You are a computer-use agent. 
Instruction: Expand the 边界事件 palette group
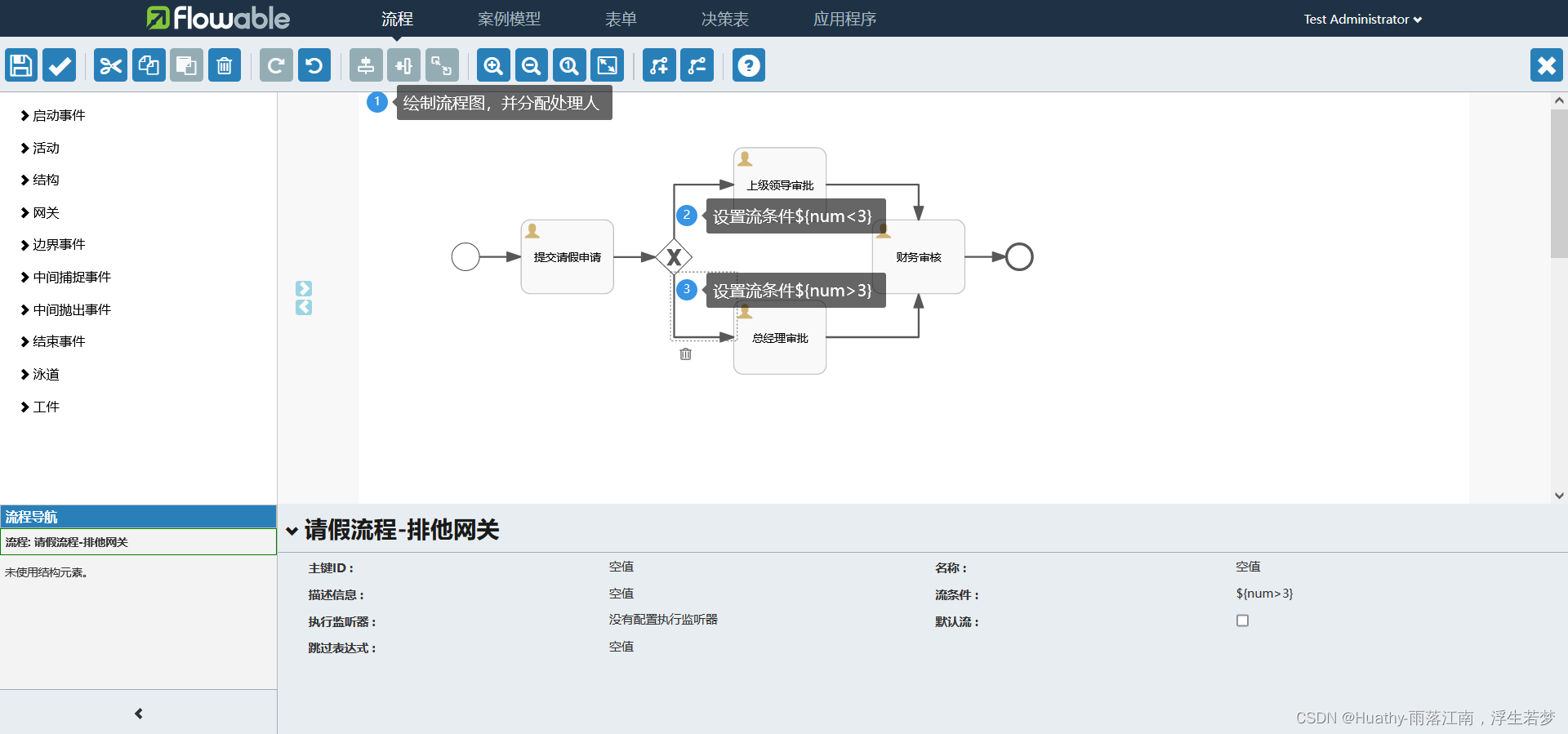point(53,244)
